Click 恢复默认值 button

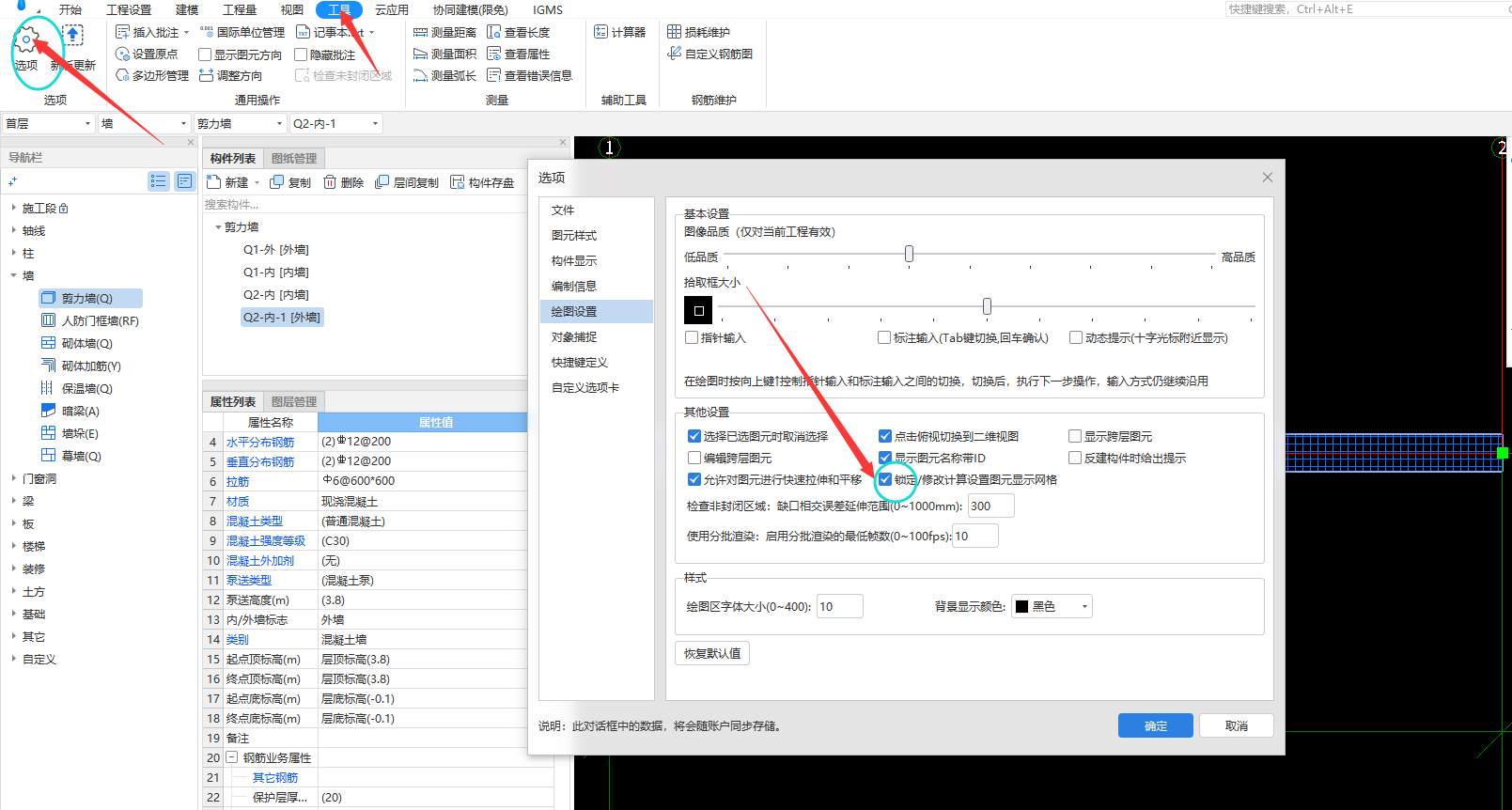pyautogui.click(x=712, y=653)
